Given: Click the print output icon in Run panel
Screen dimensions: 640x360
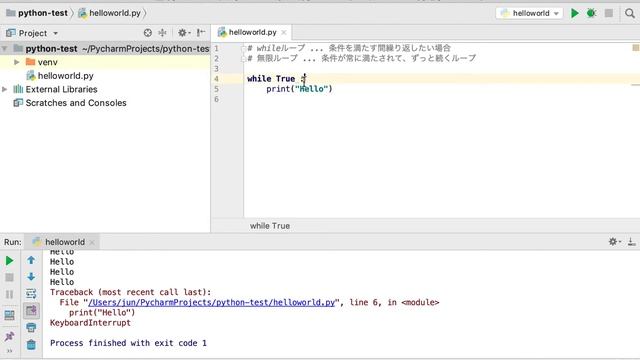Looking at the screenshot, I should pos(31,328).
